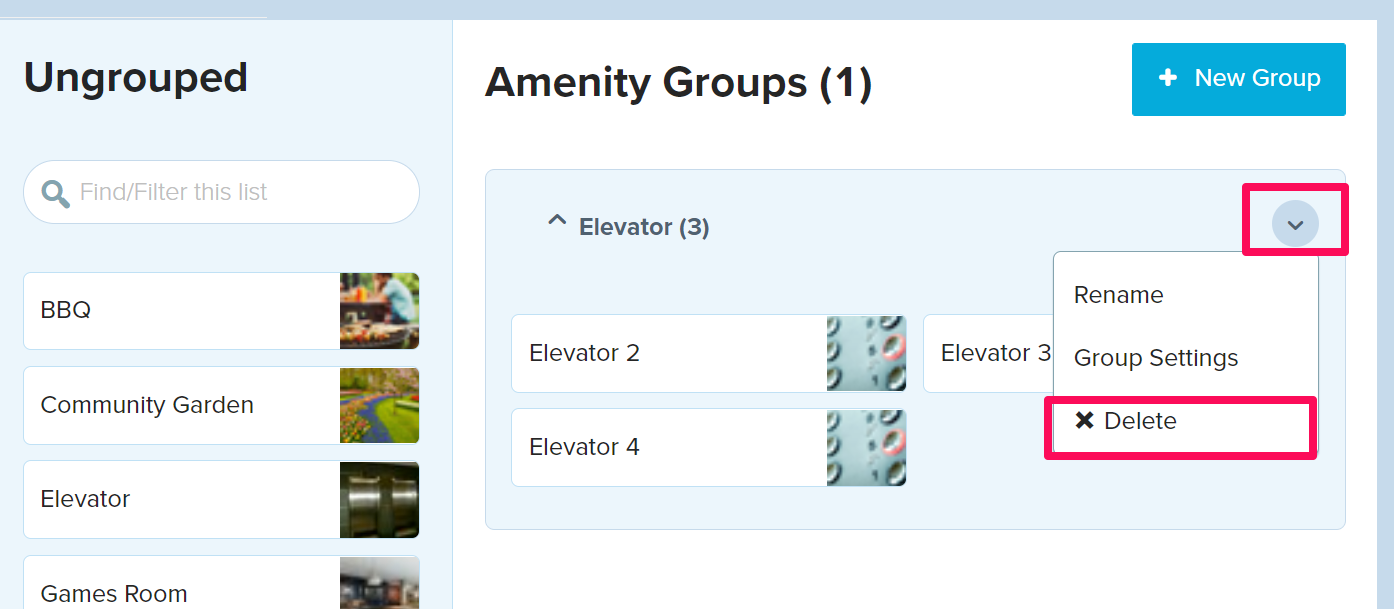
Task: Create a group with New Group button
Action: point(1239,79)
